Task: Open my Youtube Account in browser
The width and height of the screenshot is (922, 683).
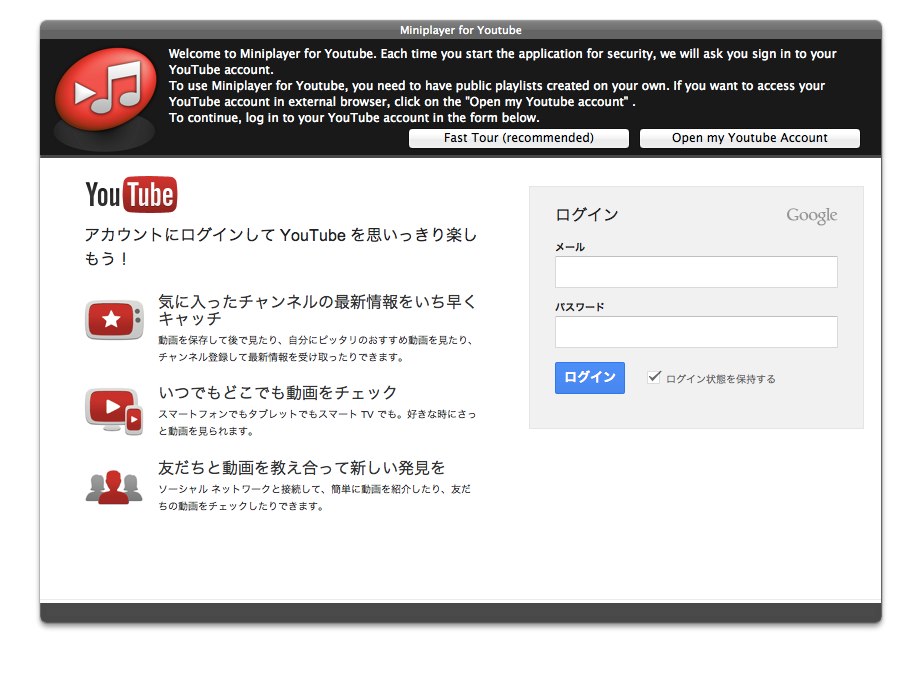Action: [750, 138]
